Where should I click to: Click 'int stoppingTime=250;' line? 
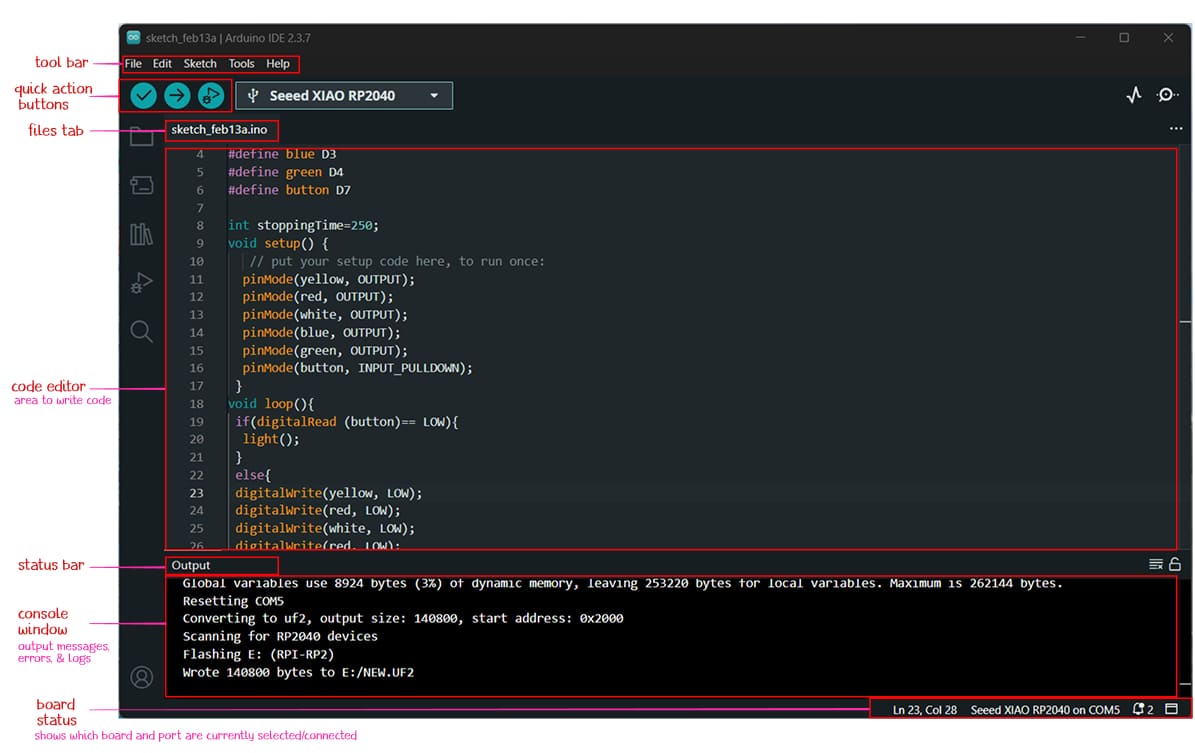coord(303,226)
